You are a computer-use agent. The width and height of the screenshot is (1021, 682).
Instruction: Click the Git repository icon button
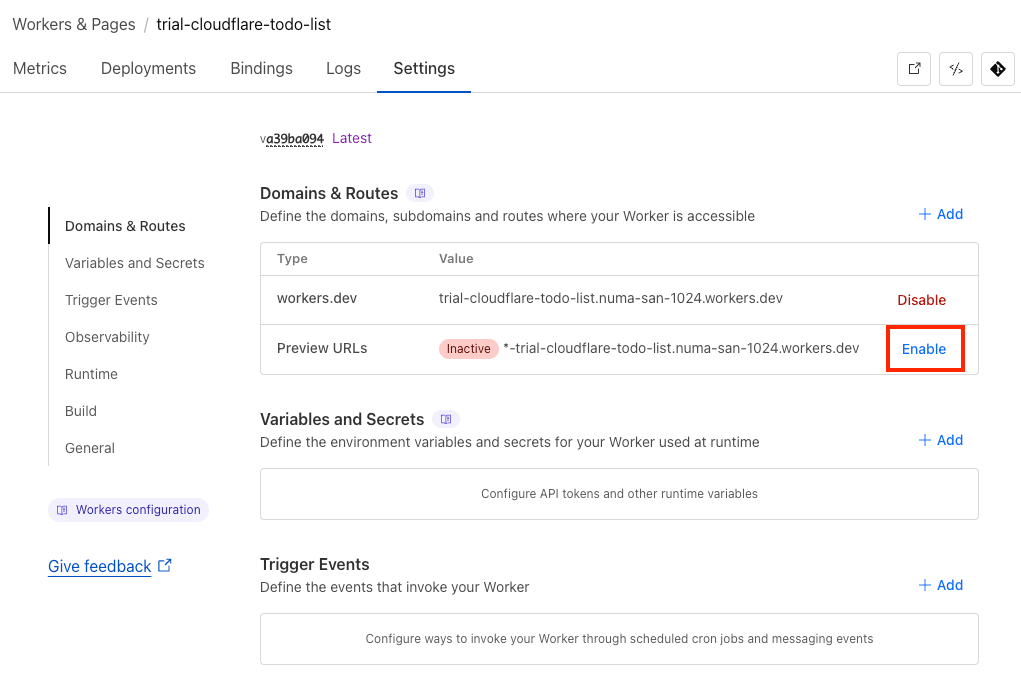997,69
